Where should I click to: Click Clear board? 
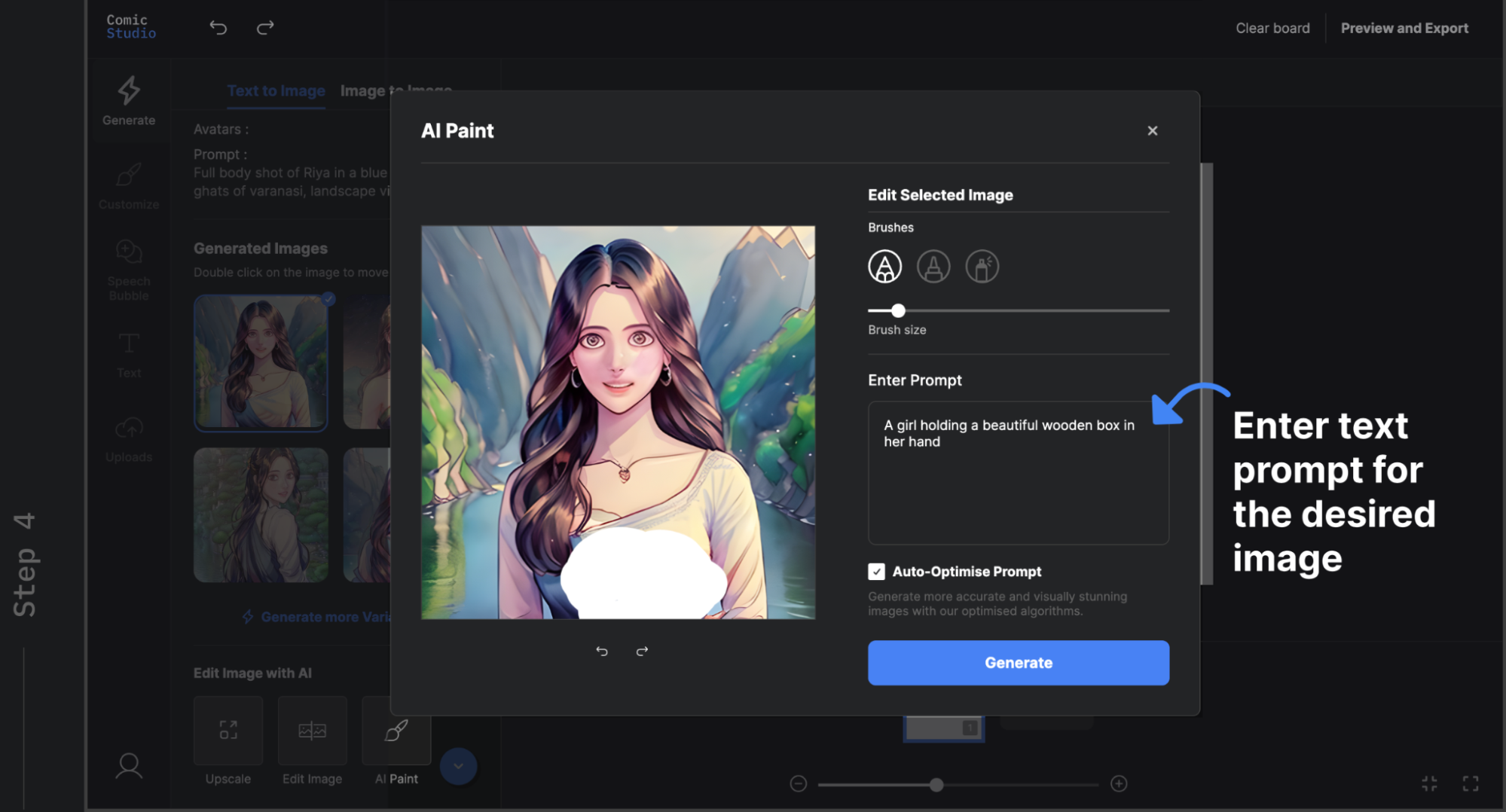pyautogui.click(x=1273, y=28)
